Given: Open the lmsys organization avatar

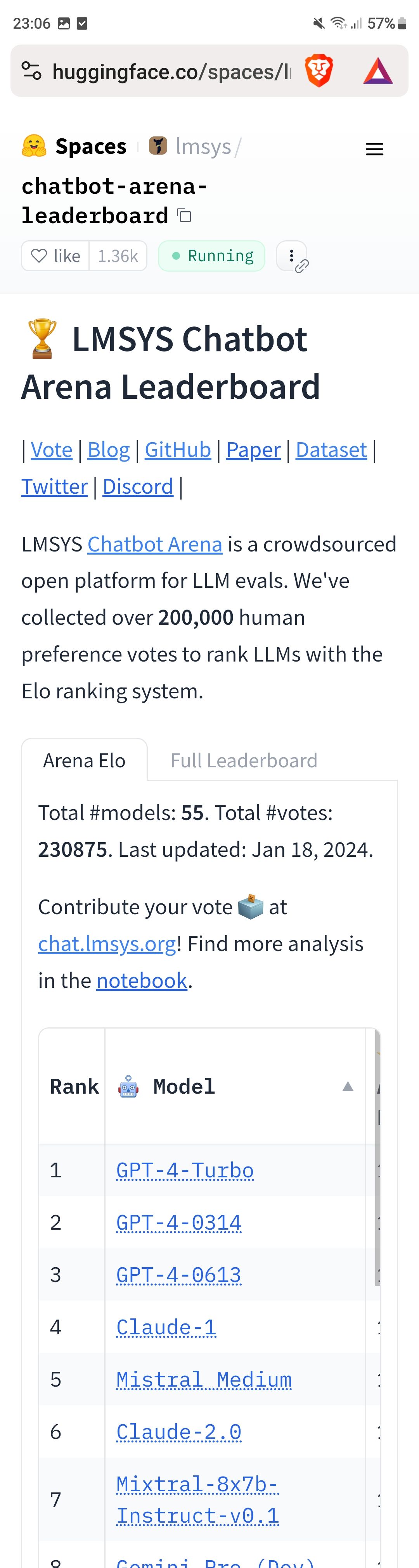Looking at the screenshot, I should point(158,146).
